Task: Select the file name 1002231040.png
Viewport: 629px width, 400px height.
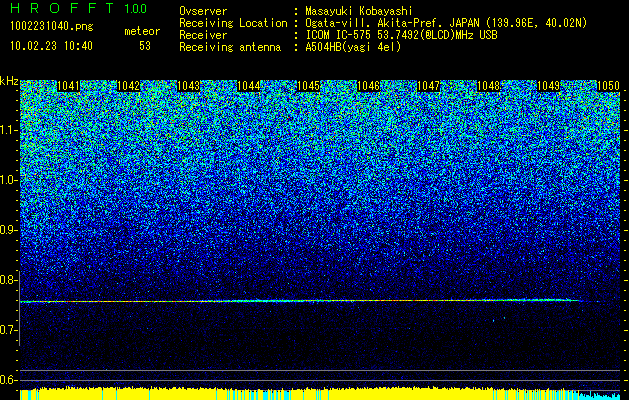Action: pyautogui.click(x=52, y=27)
